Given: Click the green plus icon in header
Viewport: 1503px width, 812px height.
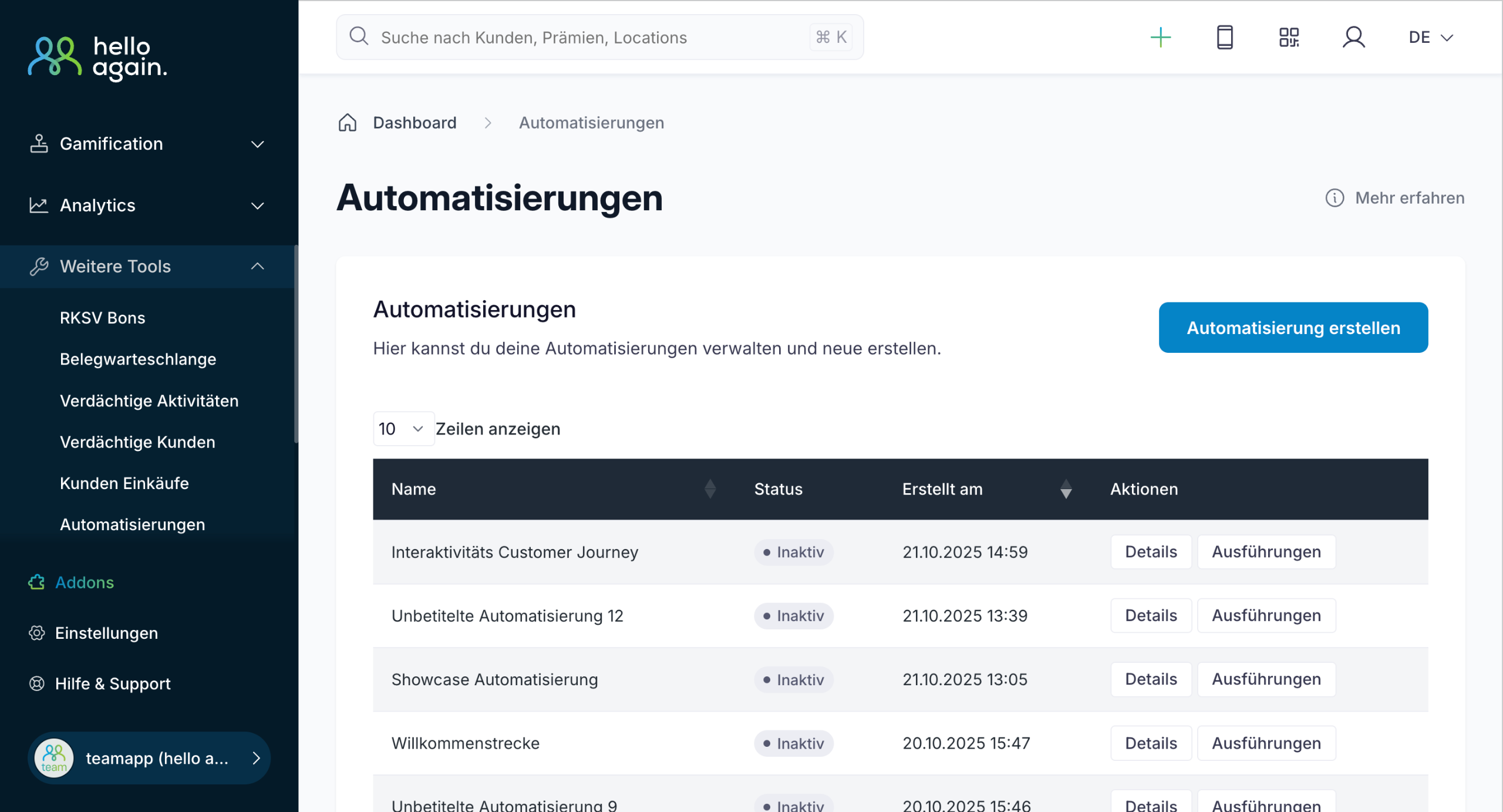Looking at the screenshot, I should [x=1160, y=38].
